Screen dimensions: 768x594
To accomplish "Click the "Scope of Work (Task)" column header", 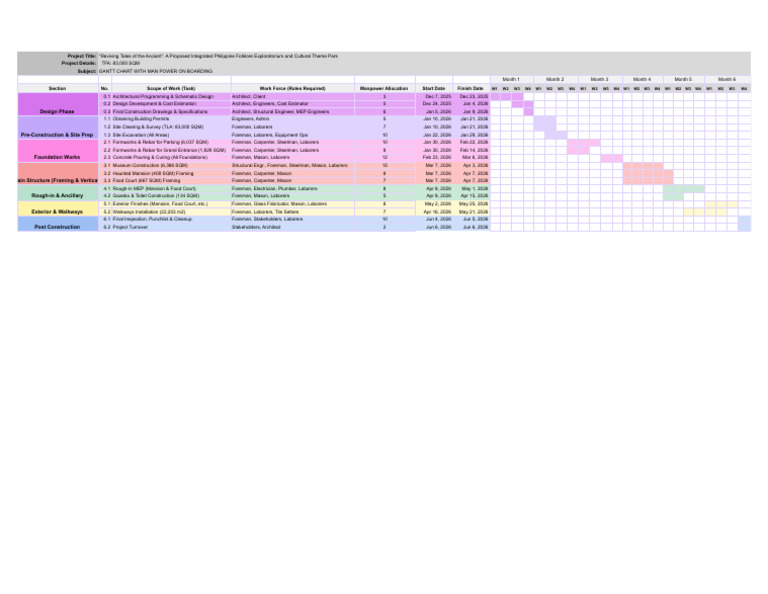I will [171, 88].
